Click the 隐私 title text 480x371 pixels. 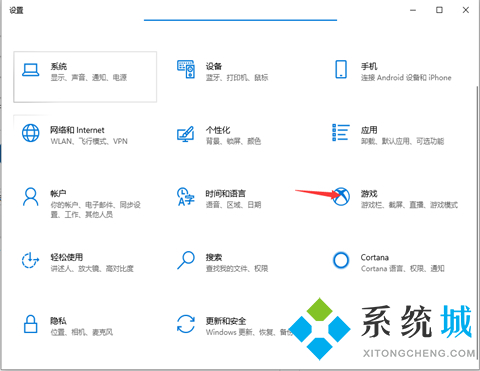(x=58, y=321)
